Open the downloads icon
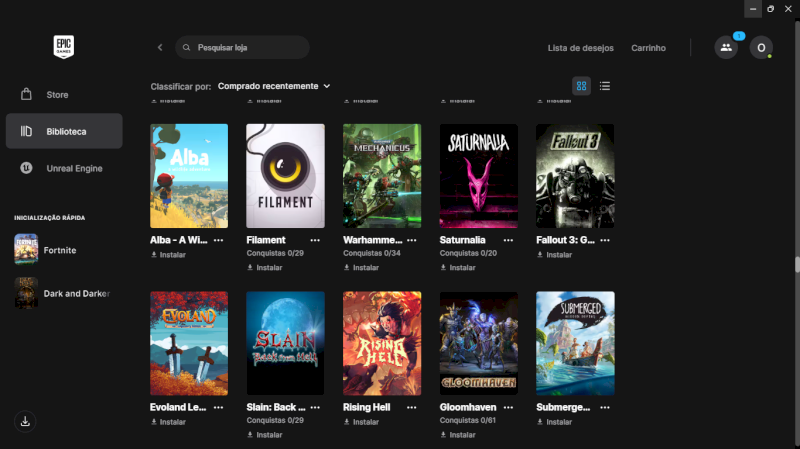The width and height of the screenshot is (800, 449). point(25,421)
